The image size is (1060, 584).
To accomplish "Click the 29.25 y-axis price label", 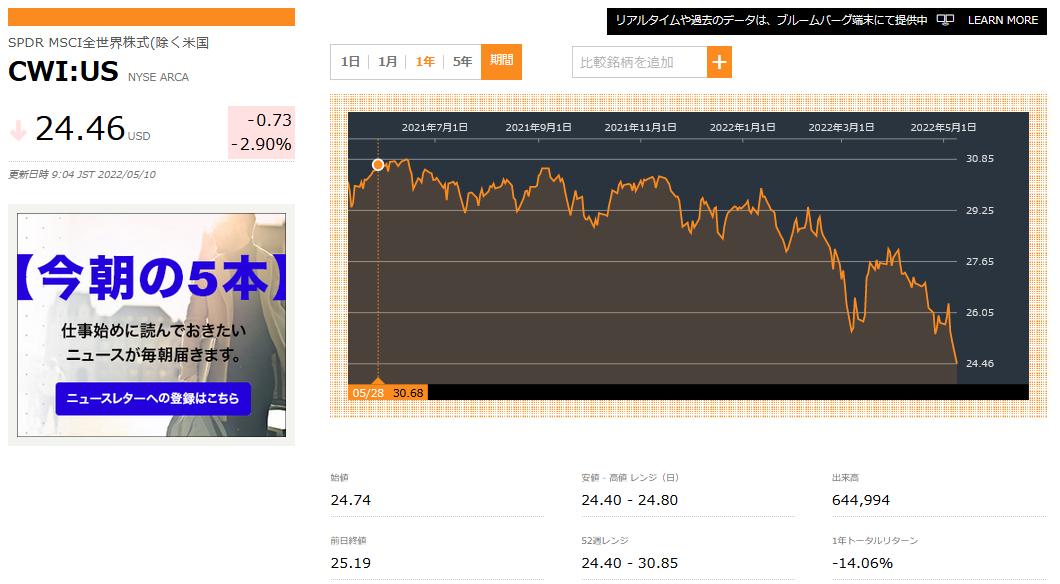I will [980, 210].
